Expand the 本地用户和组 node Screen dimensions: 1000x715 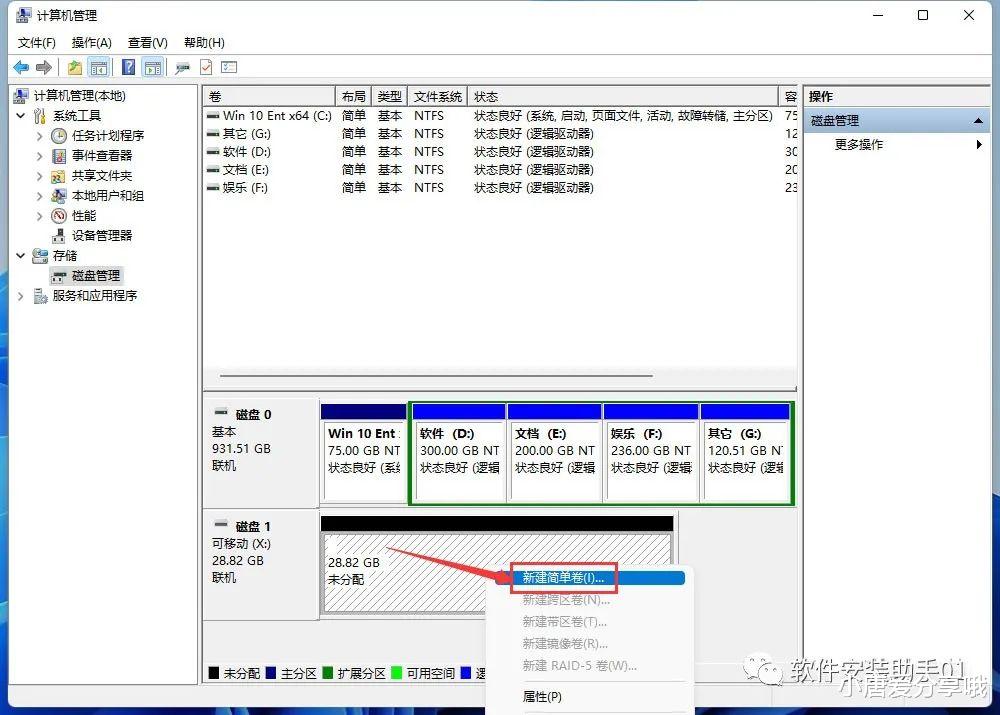[40, 196]
